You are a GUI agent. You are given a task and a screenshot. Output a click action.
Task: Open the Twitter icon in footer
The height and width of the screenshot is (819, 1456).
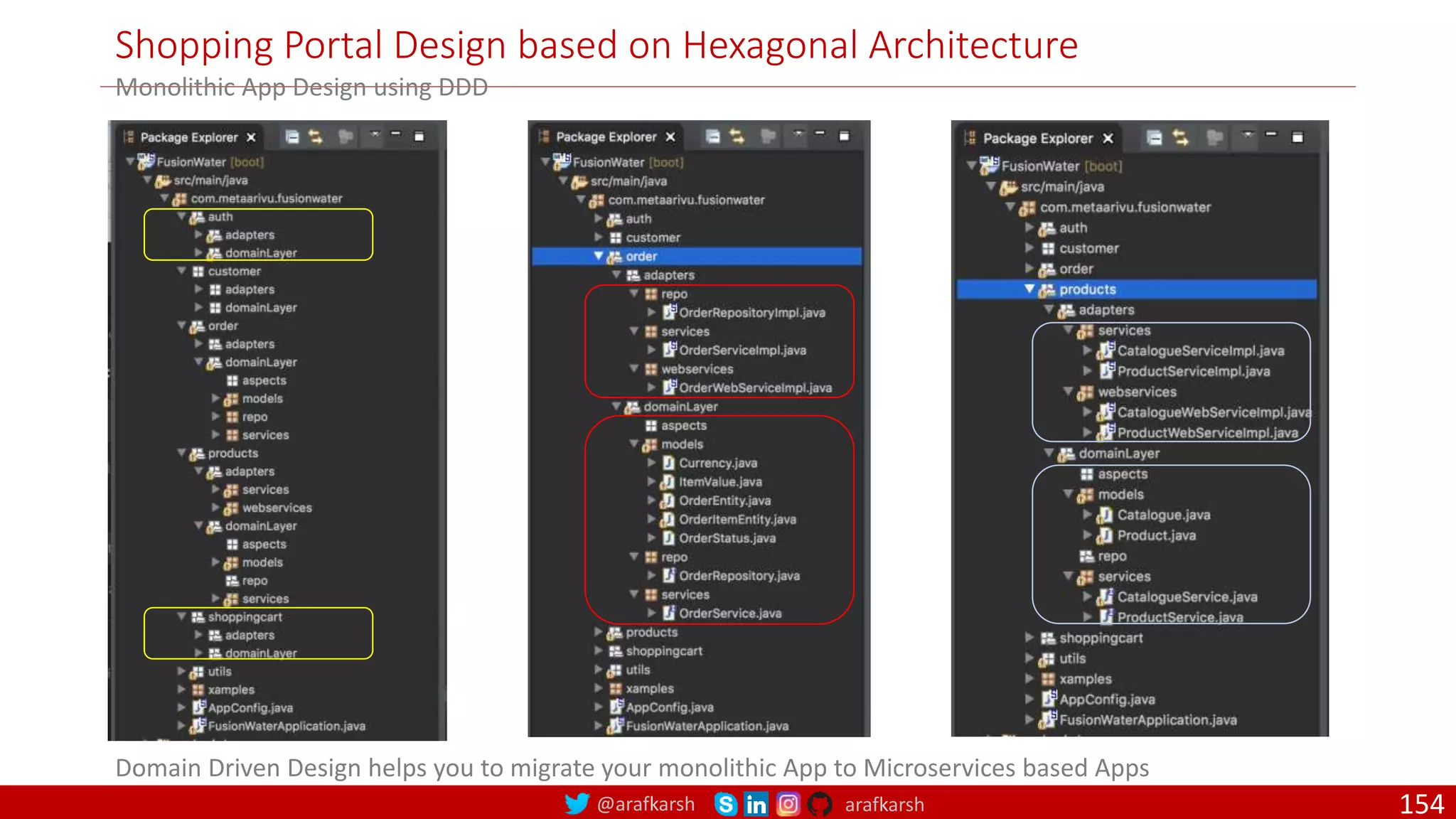click(x=577, y=803)
